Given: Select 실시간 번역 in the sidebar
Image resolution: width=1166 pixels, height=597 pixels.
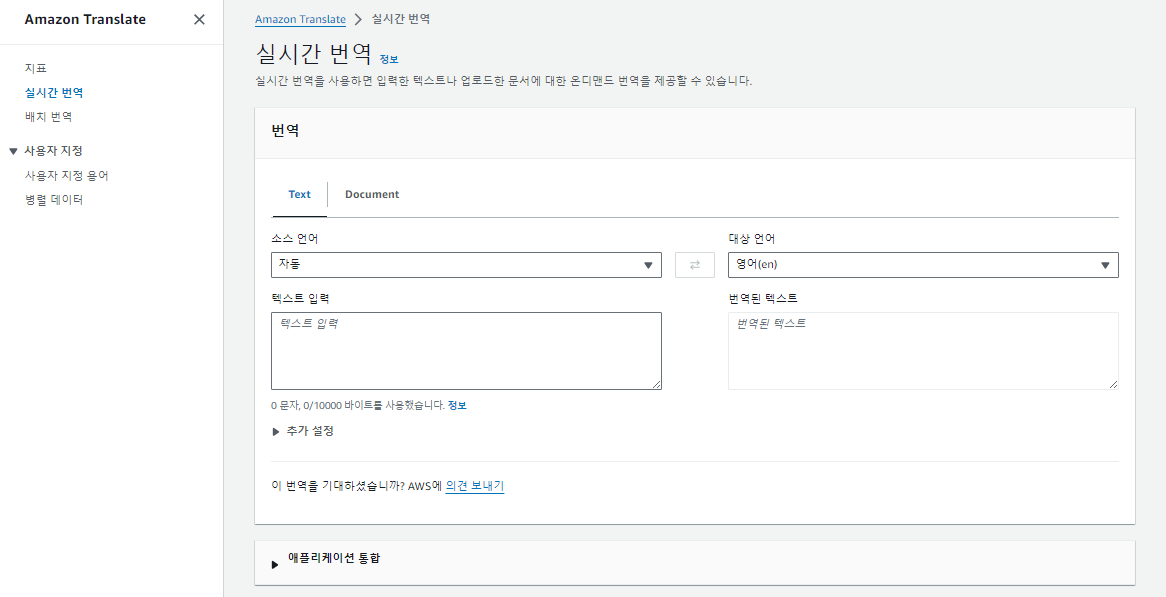Looking at the screenshot, I should tap(54, 93).
